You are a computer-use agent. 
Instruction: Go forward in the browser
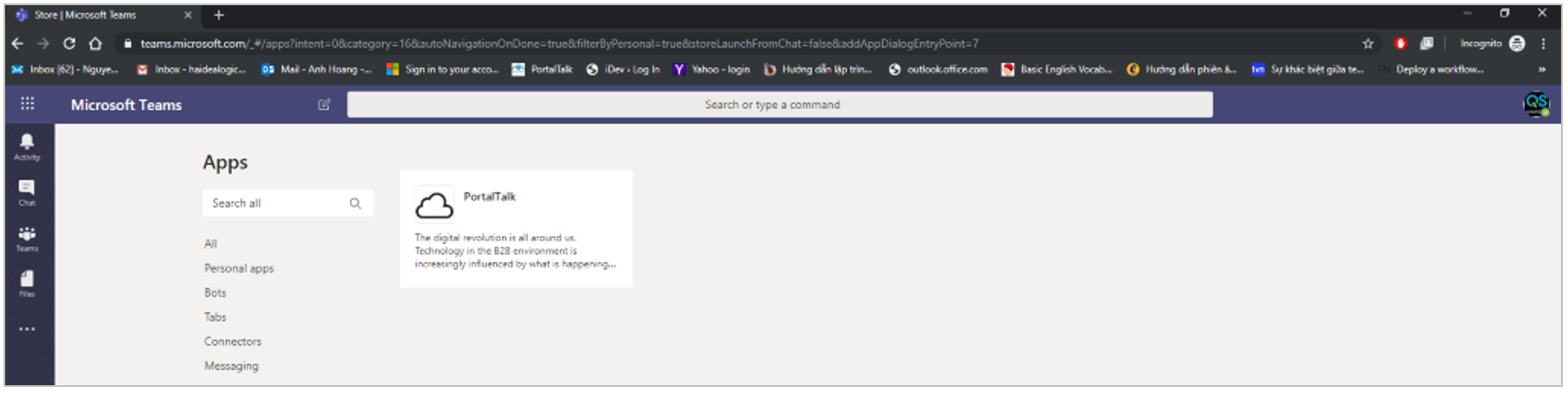[43, 43]
